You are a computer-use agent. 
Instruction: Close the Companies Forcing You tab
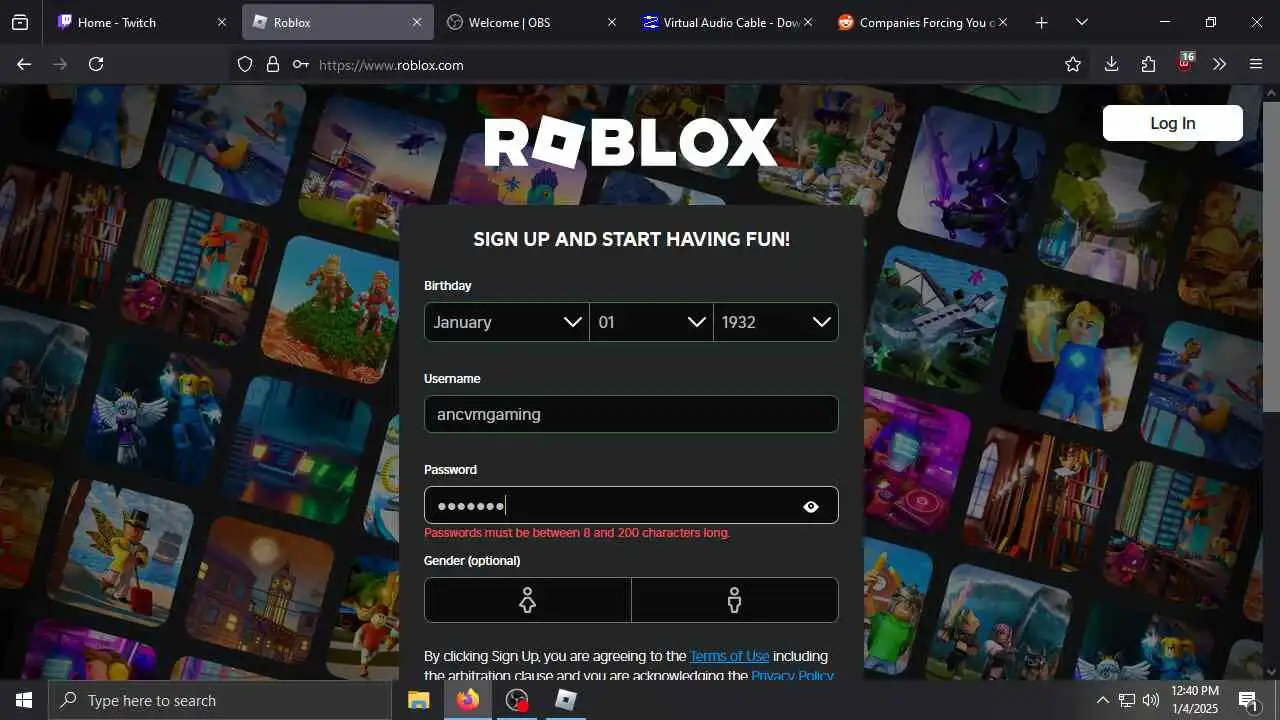click(1002, 22)
